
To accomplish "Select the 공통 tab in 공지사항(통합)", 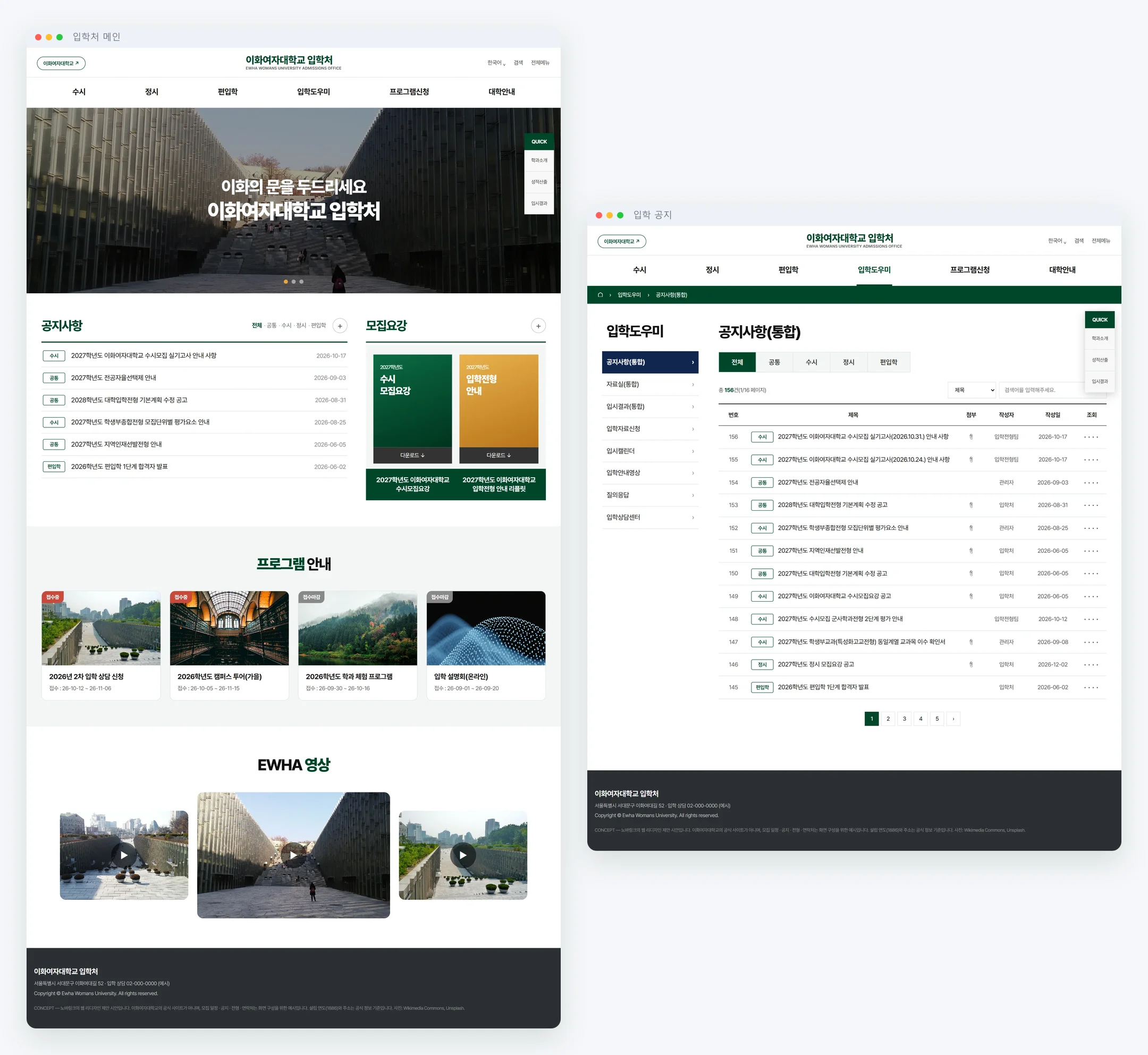I will tap(774, 362).
